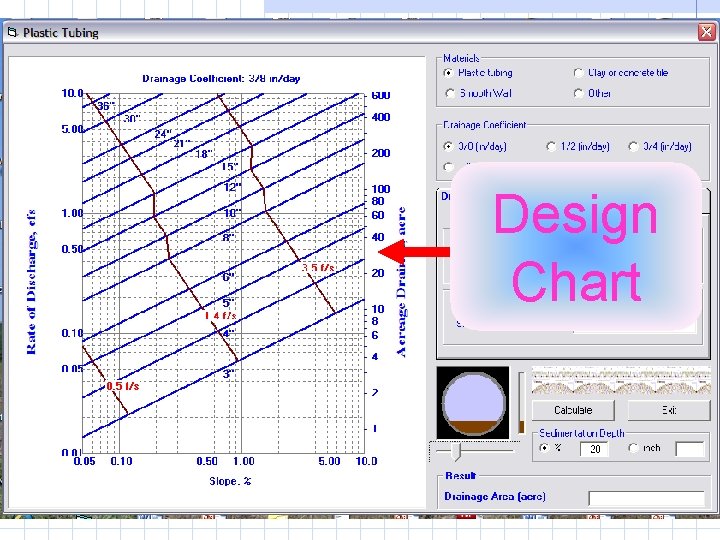Image resolution: width=720 pixels, height=540 pixels.
Task: Click the 6" pipe size label on chart
Action: 229,276
